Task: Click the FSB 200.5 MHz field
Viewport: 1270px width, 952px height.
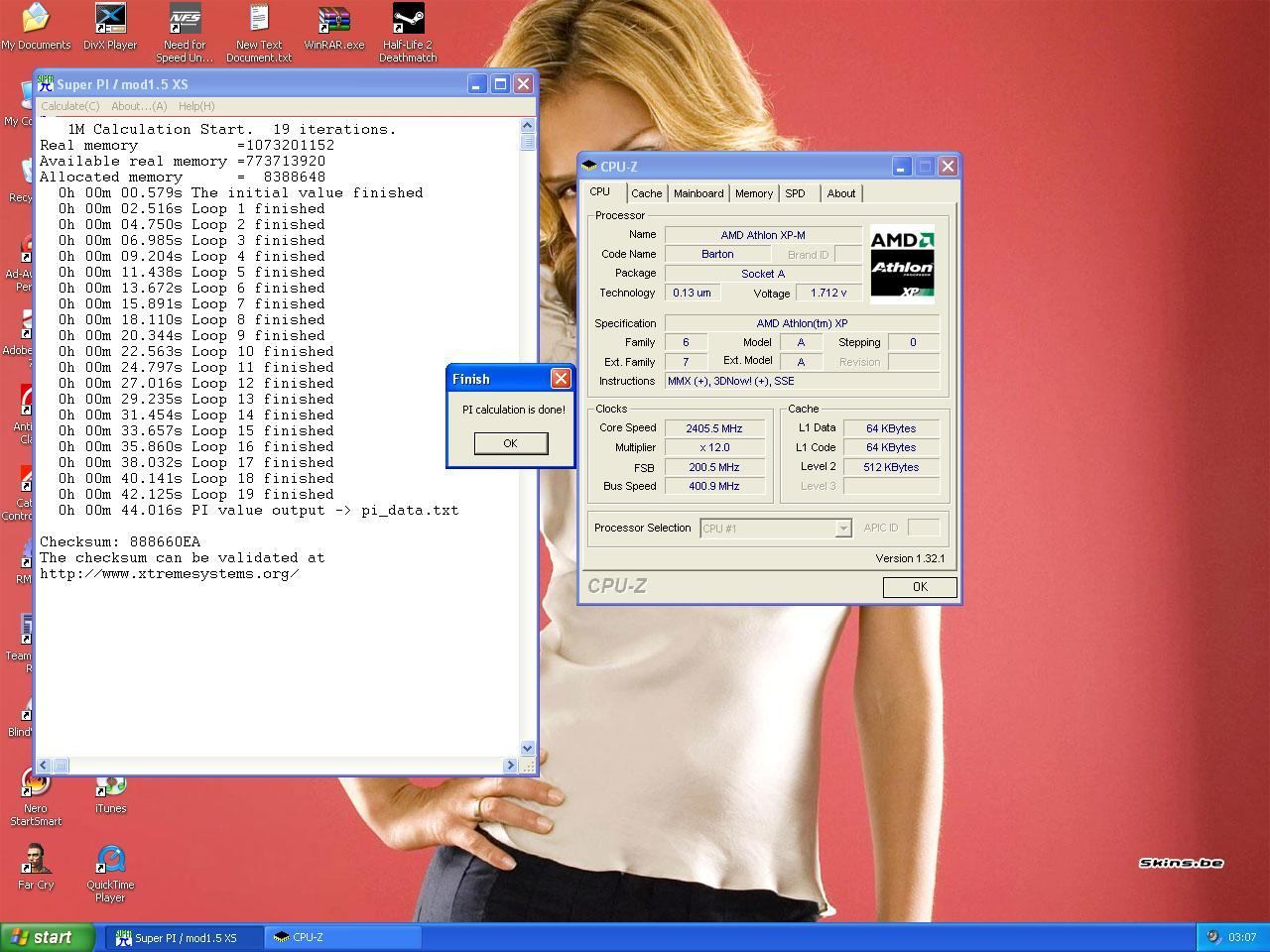Action: pos(714,467)
